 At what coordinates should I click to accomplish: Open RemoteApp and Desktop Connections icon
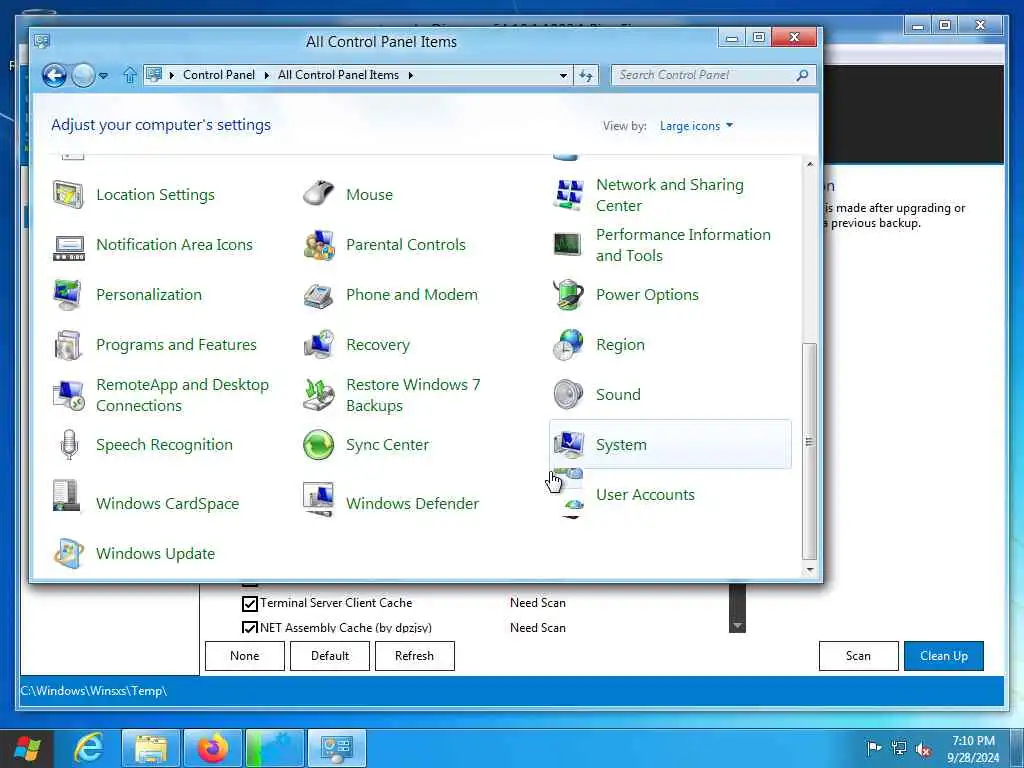[68, 394]
